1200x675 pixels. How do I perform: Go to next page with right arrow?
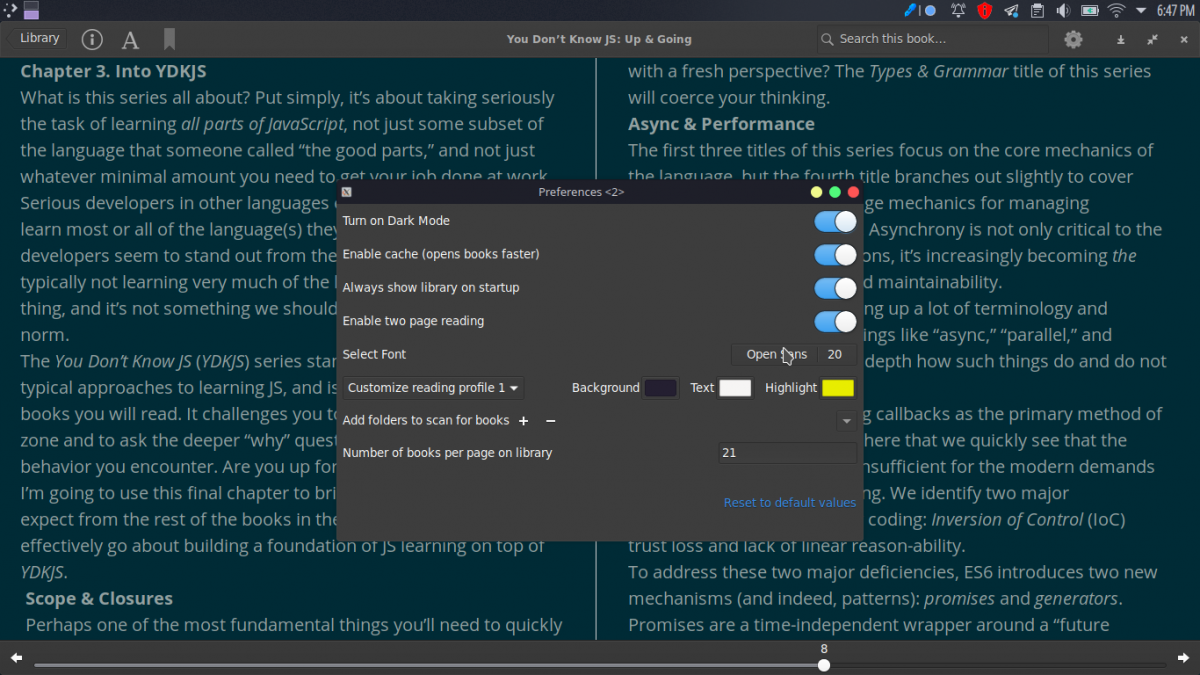click(x=1184, y=658)
